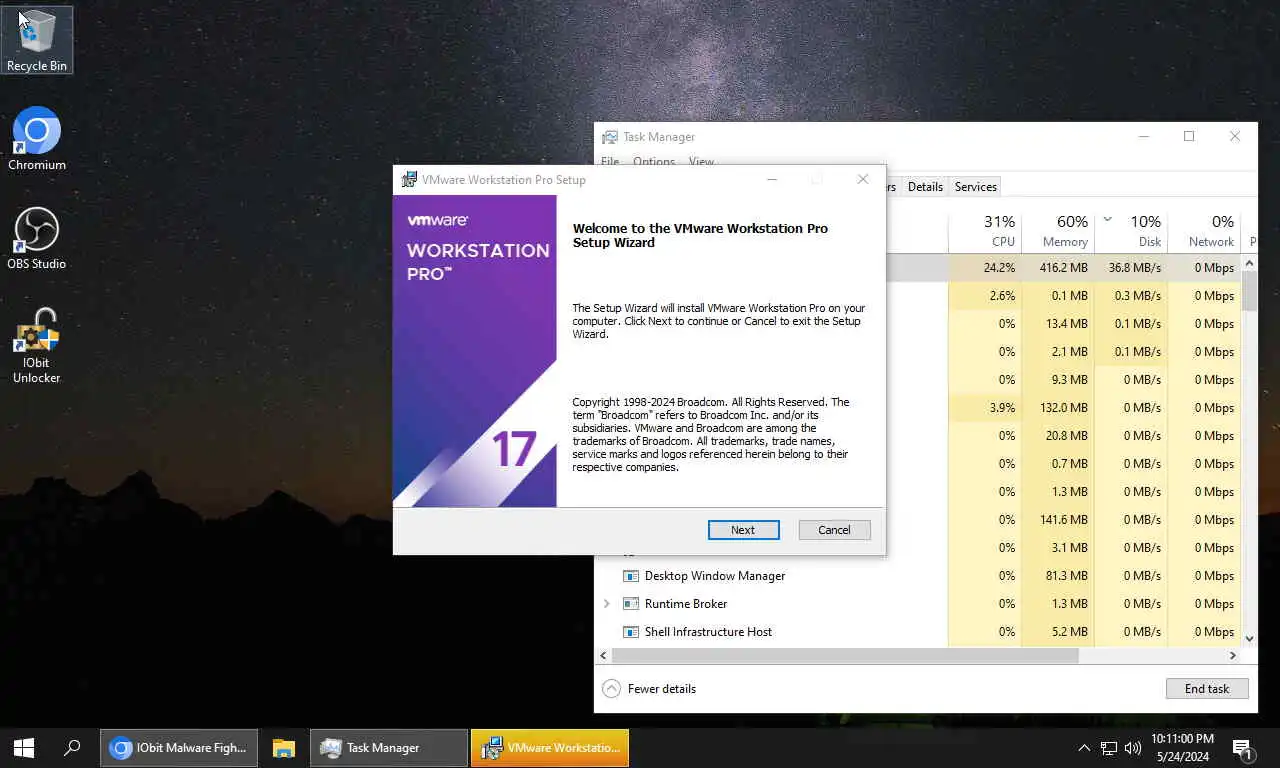Screen dimensions: 1280x768
Task: Select Runtime Broker process name
Action: (x=686, y=604)
